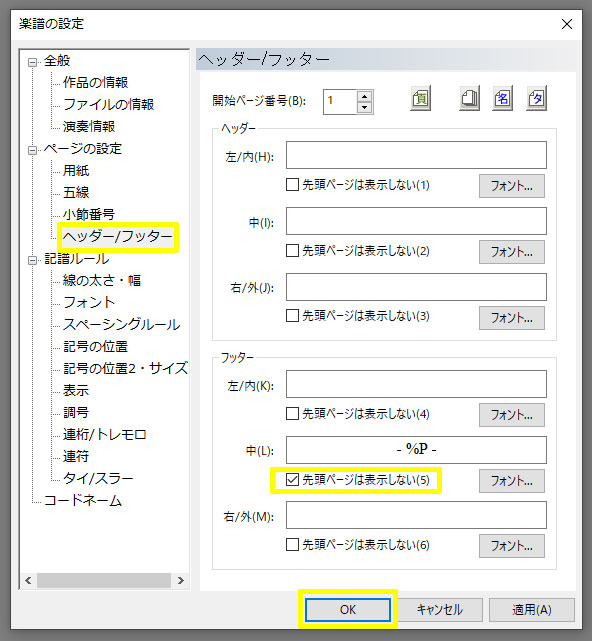Toggle 先頭ページは表示しない(4) checkbox
The width and height of the screenshot is (592, 641).
292,414
